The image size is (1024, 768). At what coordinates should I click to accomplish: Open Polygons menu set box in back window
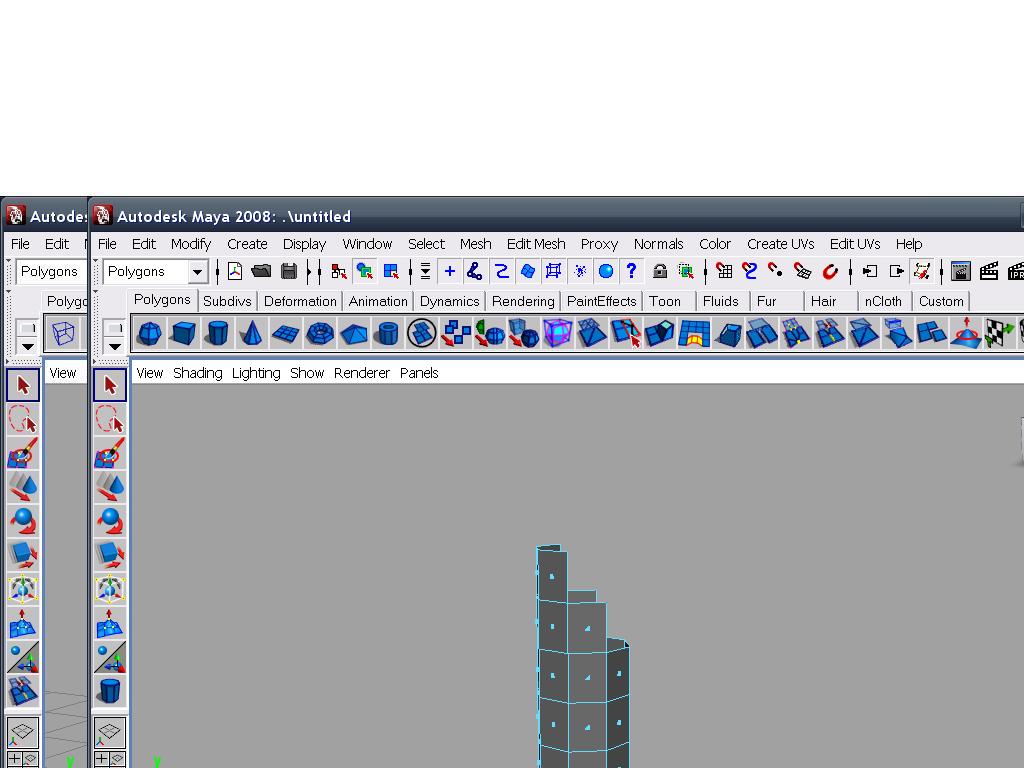[x=51, y=272]
